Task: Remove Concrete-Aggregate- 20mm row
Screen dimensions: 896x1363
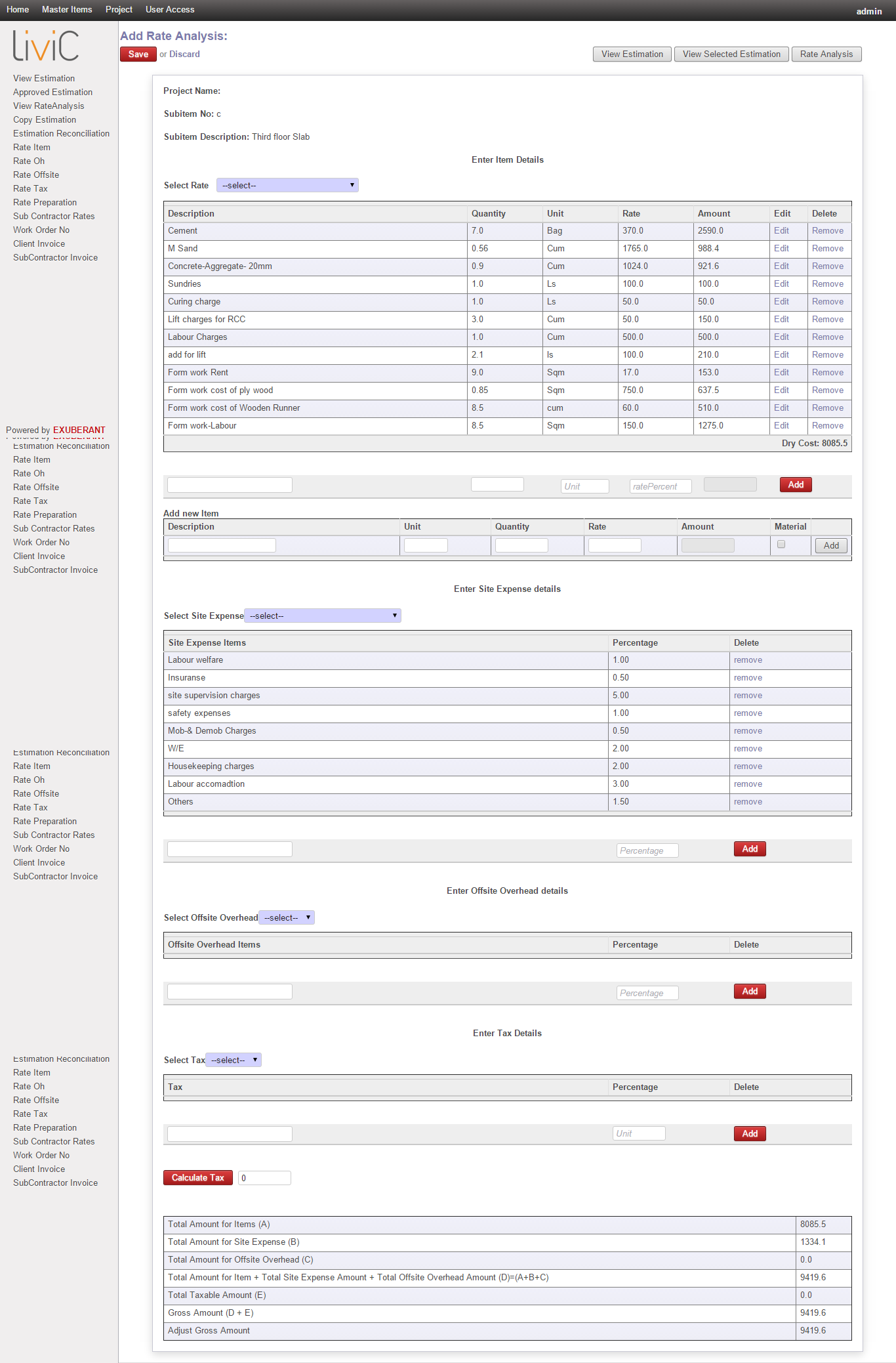Action: pyautogui.click(x=828, y=266)
